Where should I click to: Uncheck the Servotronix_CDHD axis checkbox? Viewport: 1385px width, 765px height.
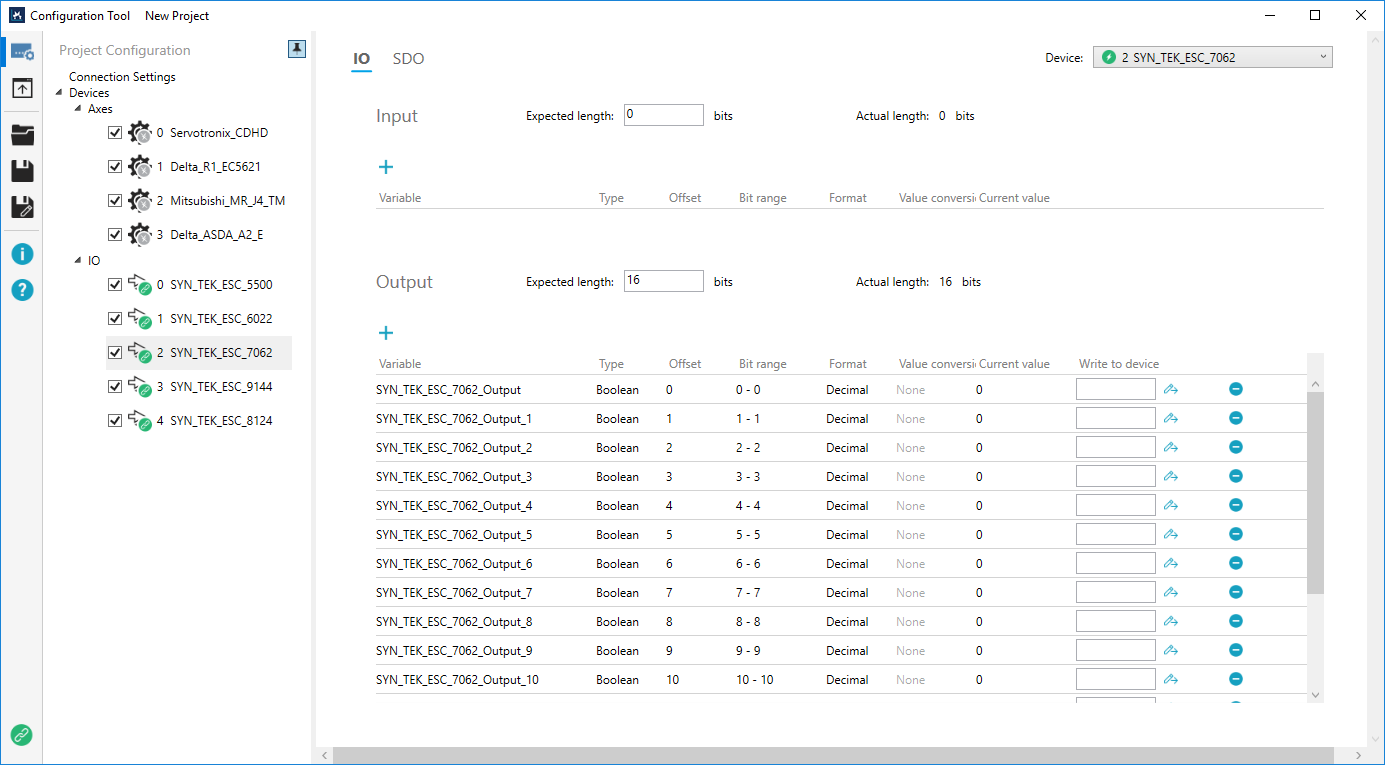pos(115,133)
